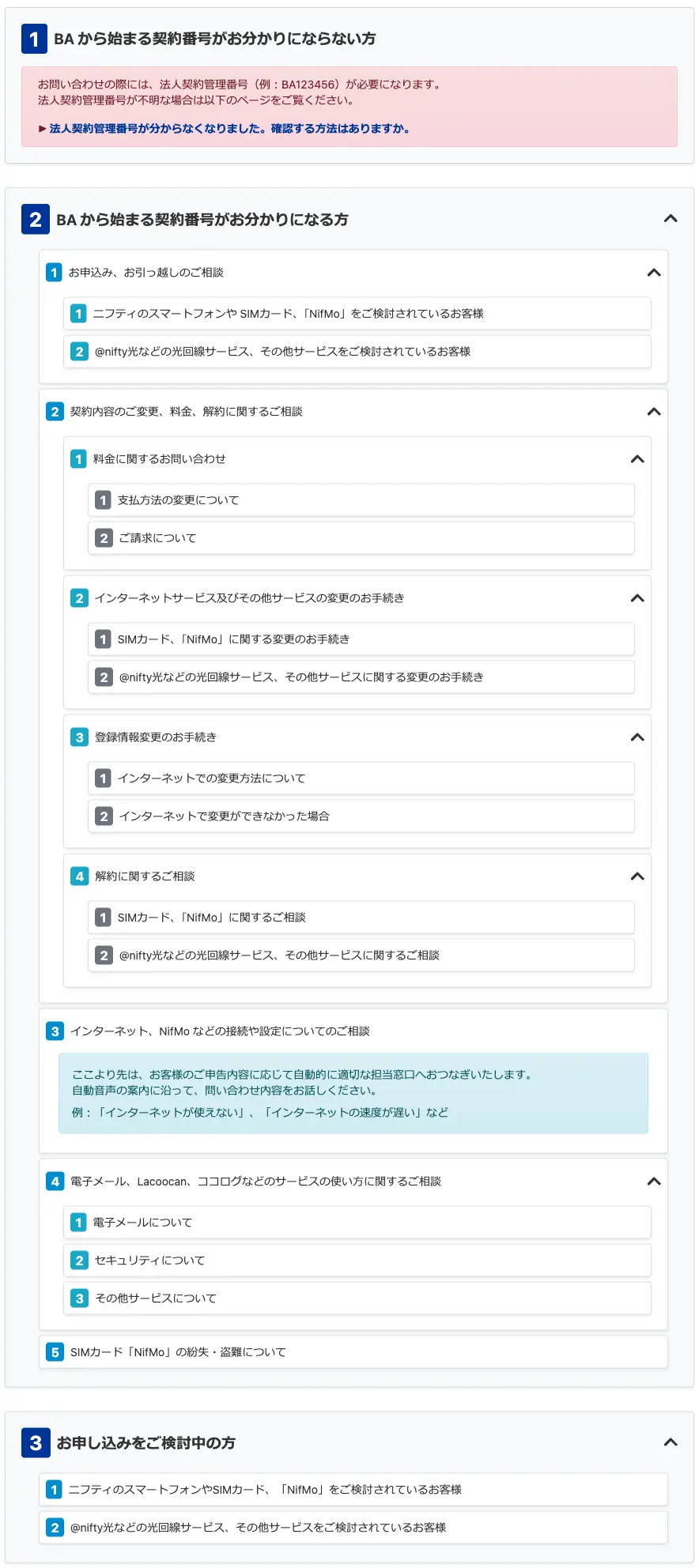
Task: Click number 1 badge beside '電子メールについて'
Action: pyautogui.click(x=78, y=1223)
